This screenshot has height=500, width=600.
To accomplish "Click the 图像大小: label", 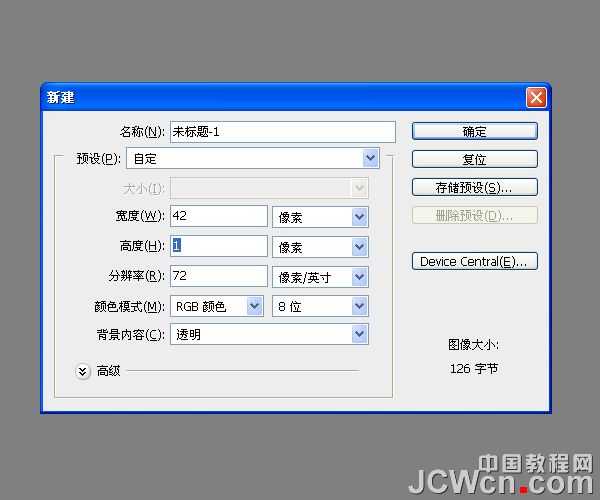I will tap(473, 345).
